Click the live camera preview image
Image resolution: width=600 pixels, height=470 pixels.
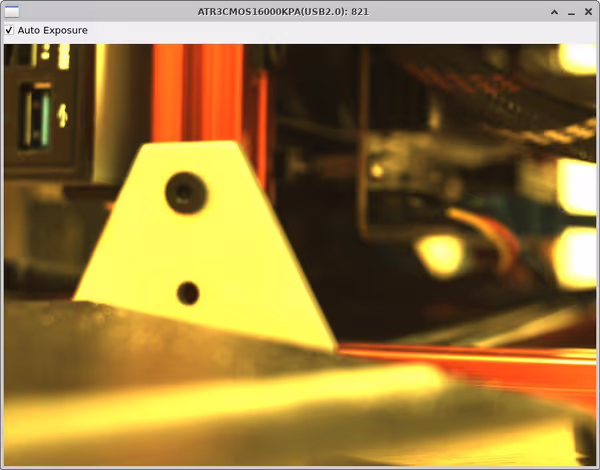(x=300, y=255)
